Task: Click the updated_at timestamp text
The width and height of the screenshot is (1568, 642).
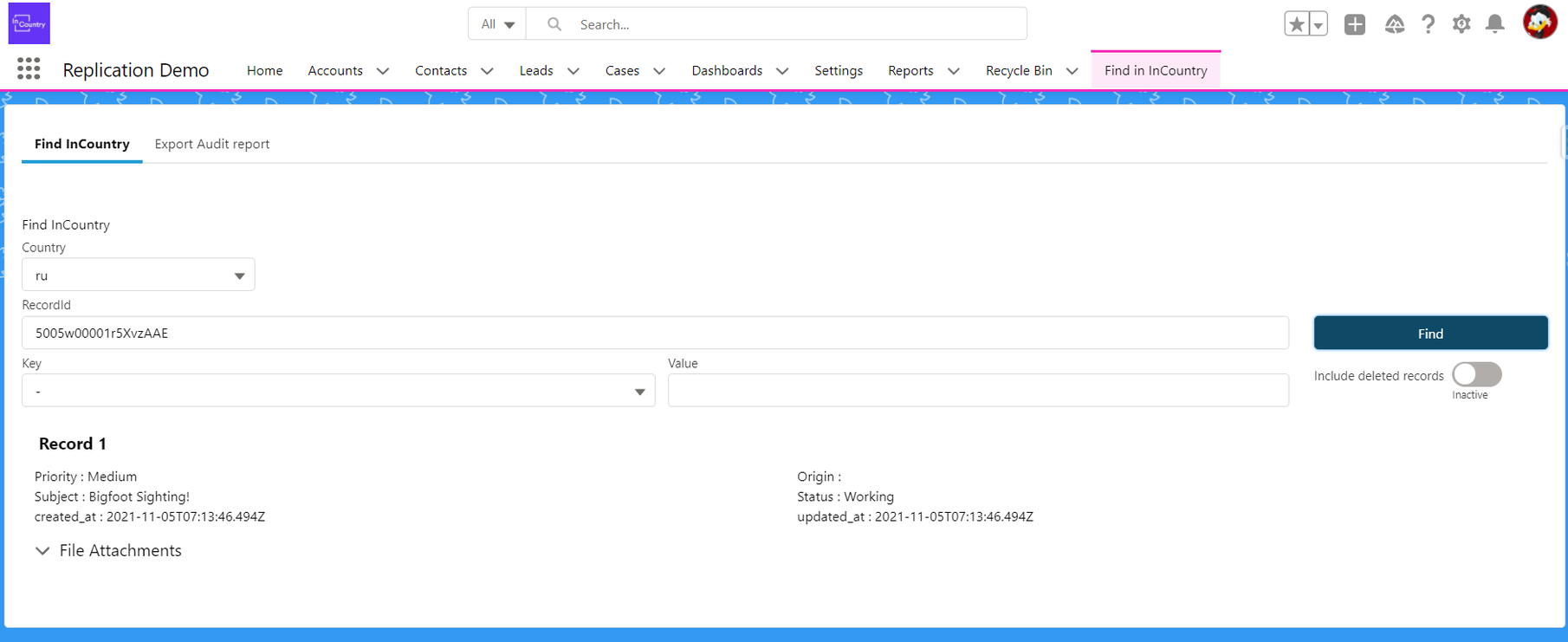Action: [915, 516]
